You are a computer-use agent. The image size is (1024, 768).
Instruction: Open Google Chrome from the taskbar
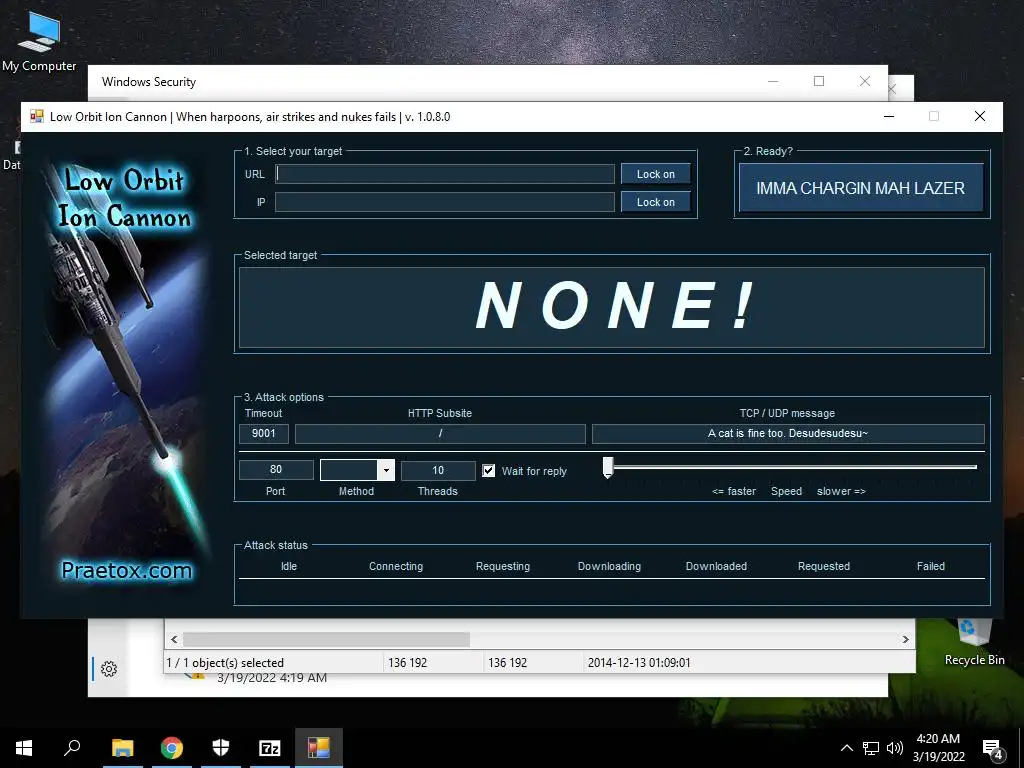point(172,748)
